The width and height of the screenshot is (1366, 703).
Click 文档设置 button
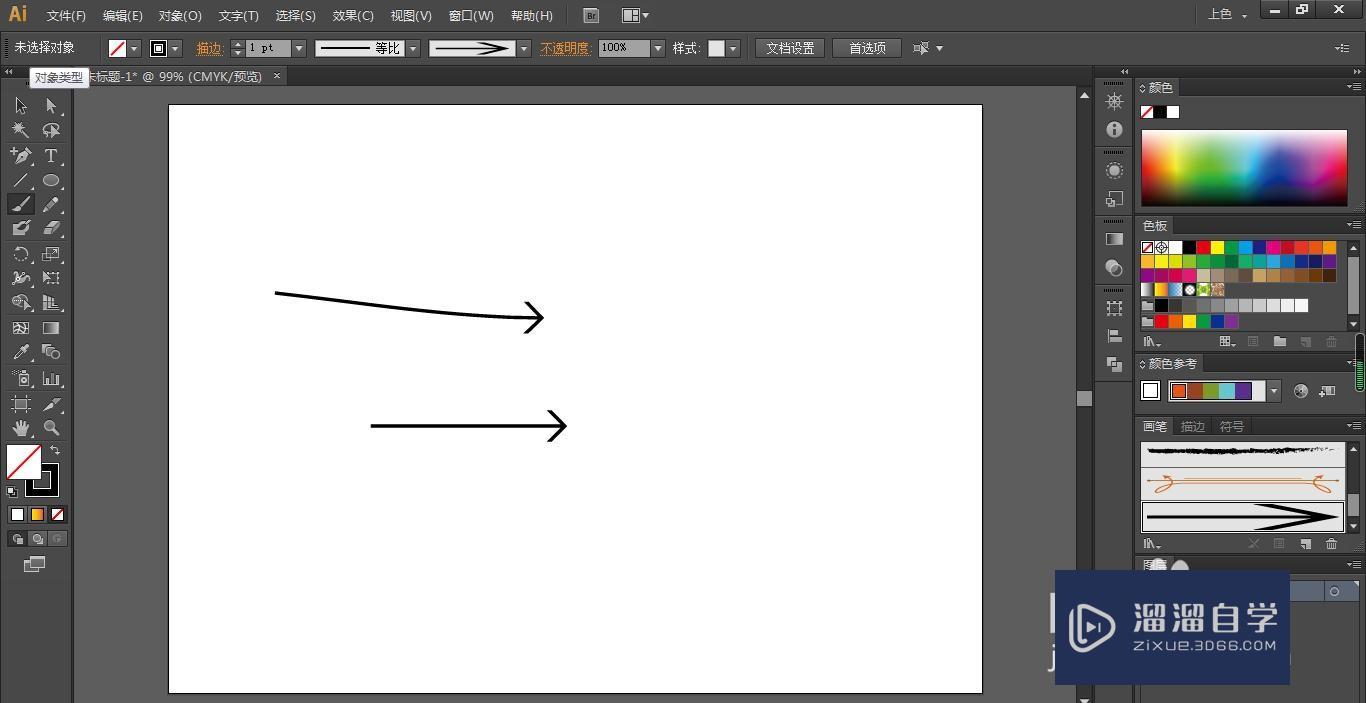point(790,48)
